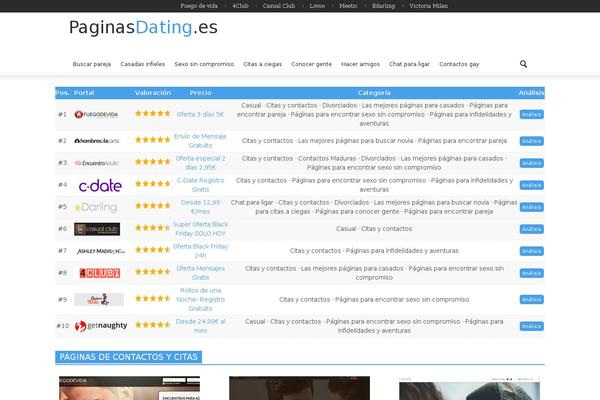This screenshot has height=400, width=600.
Task: Click Victoria Milan link in top bar
Action: tap(429, 6)
